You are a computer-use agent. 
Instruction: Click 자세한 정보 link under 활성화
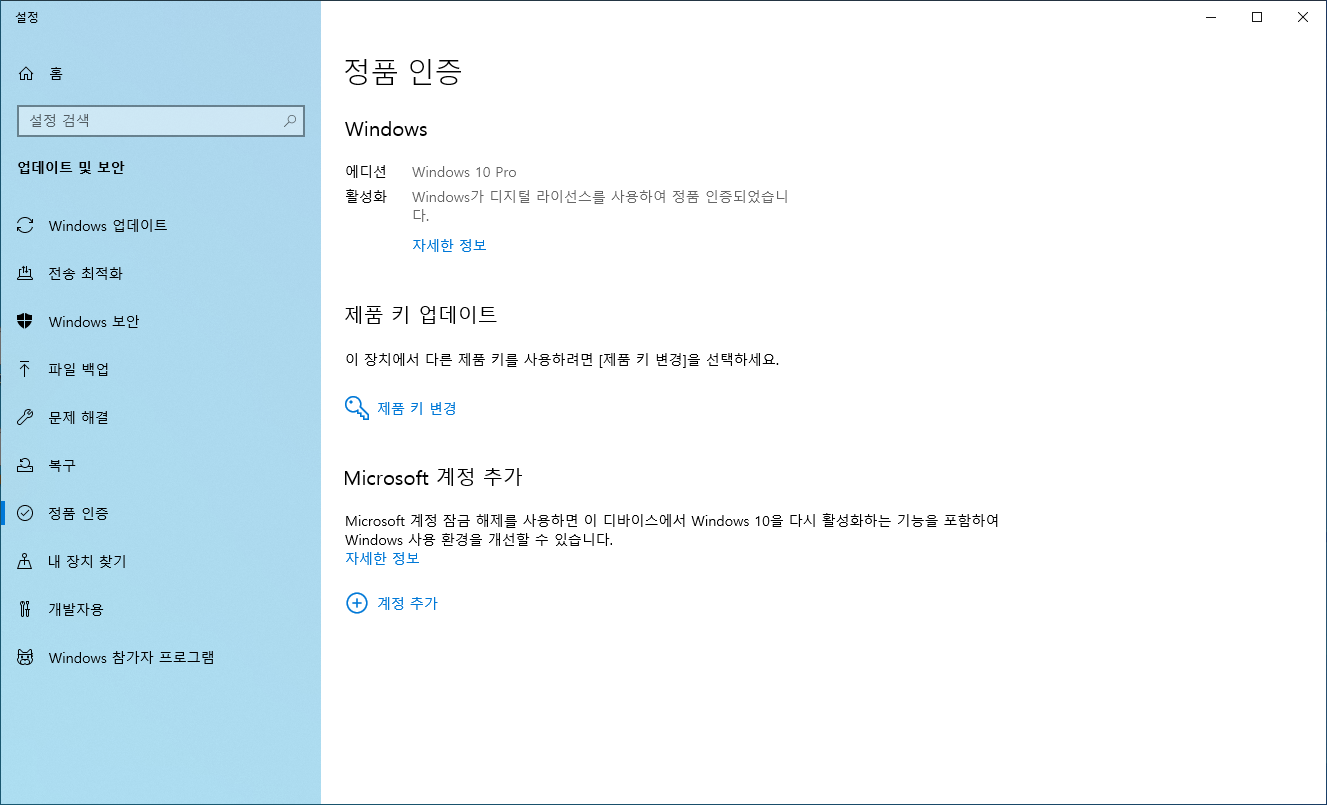click(449, 245)
